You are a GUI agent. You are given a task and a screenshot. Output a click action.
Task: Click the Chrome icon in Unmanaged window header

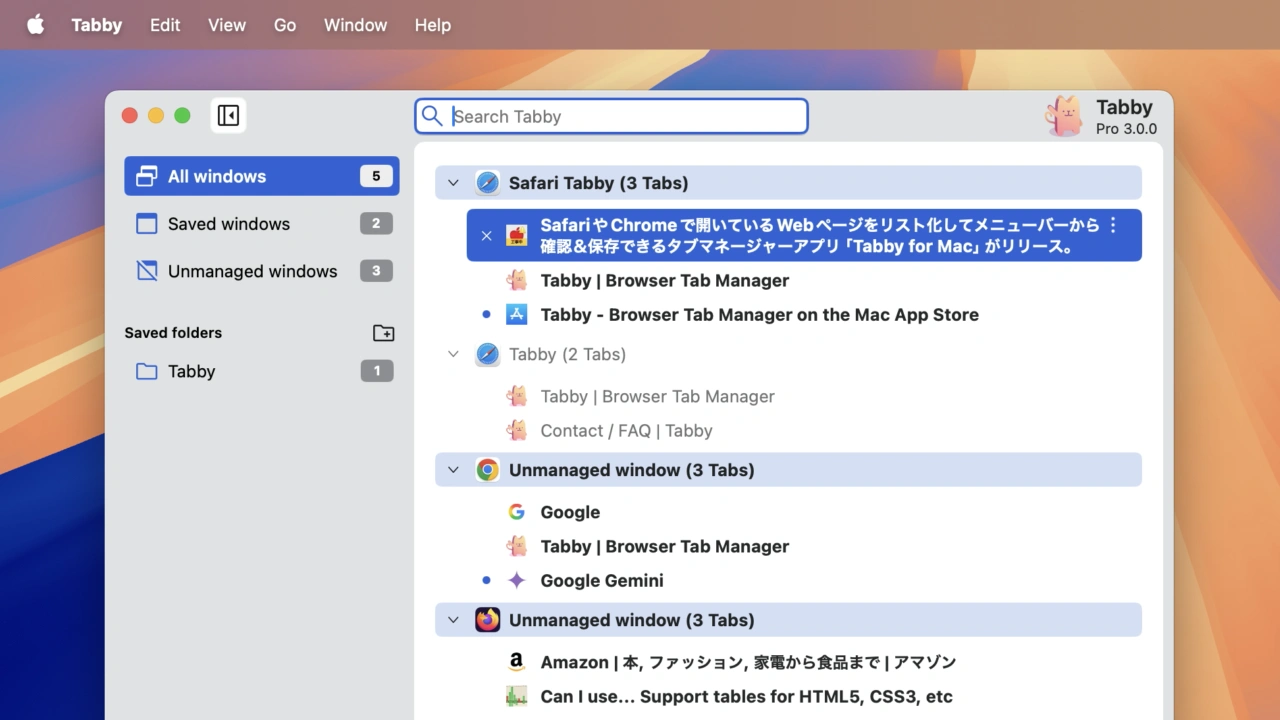(x=487, y=470)
